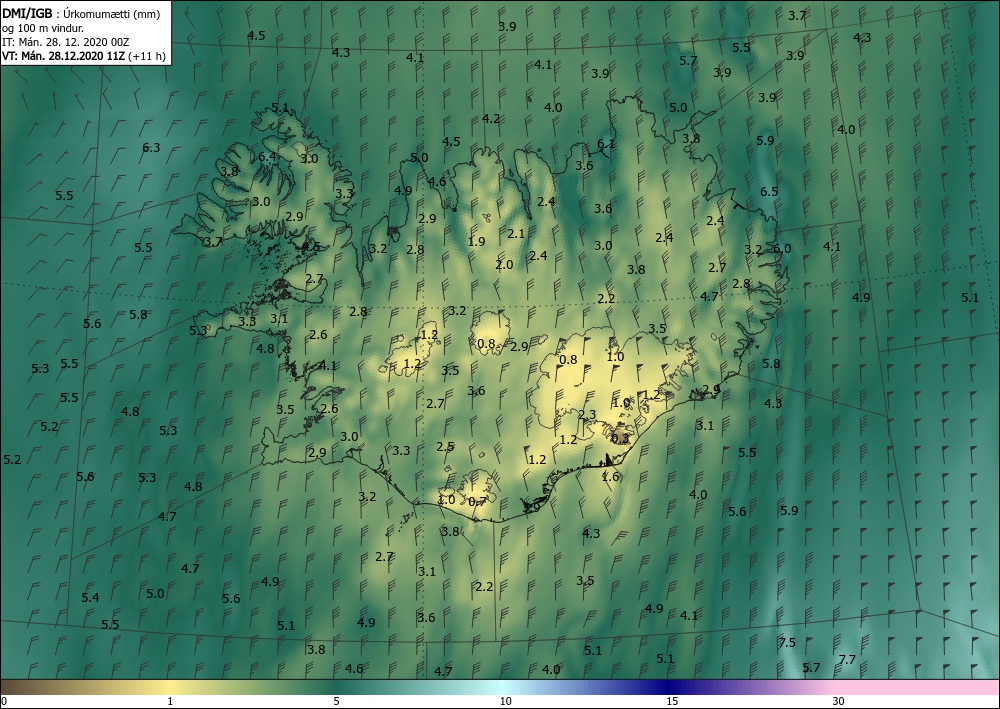1000x709 pixels.
Task: Click the '10' tick label on the color scale
Action: [x=505, y=701]
